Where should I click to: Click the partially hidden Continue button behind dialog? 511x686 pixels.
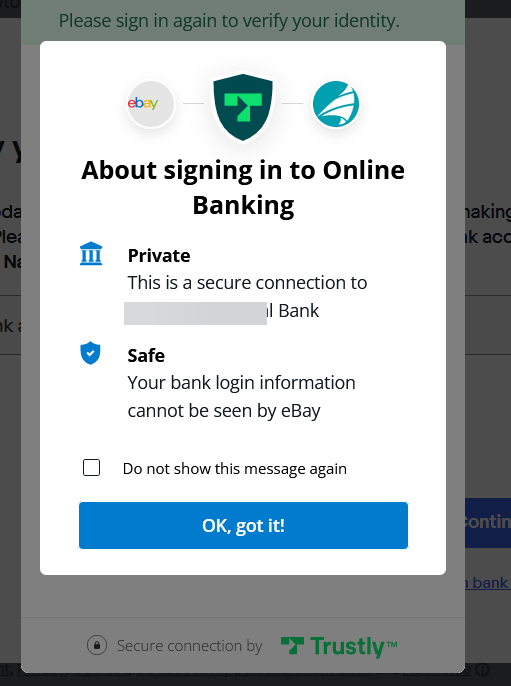coord(487,522)
